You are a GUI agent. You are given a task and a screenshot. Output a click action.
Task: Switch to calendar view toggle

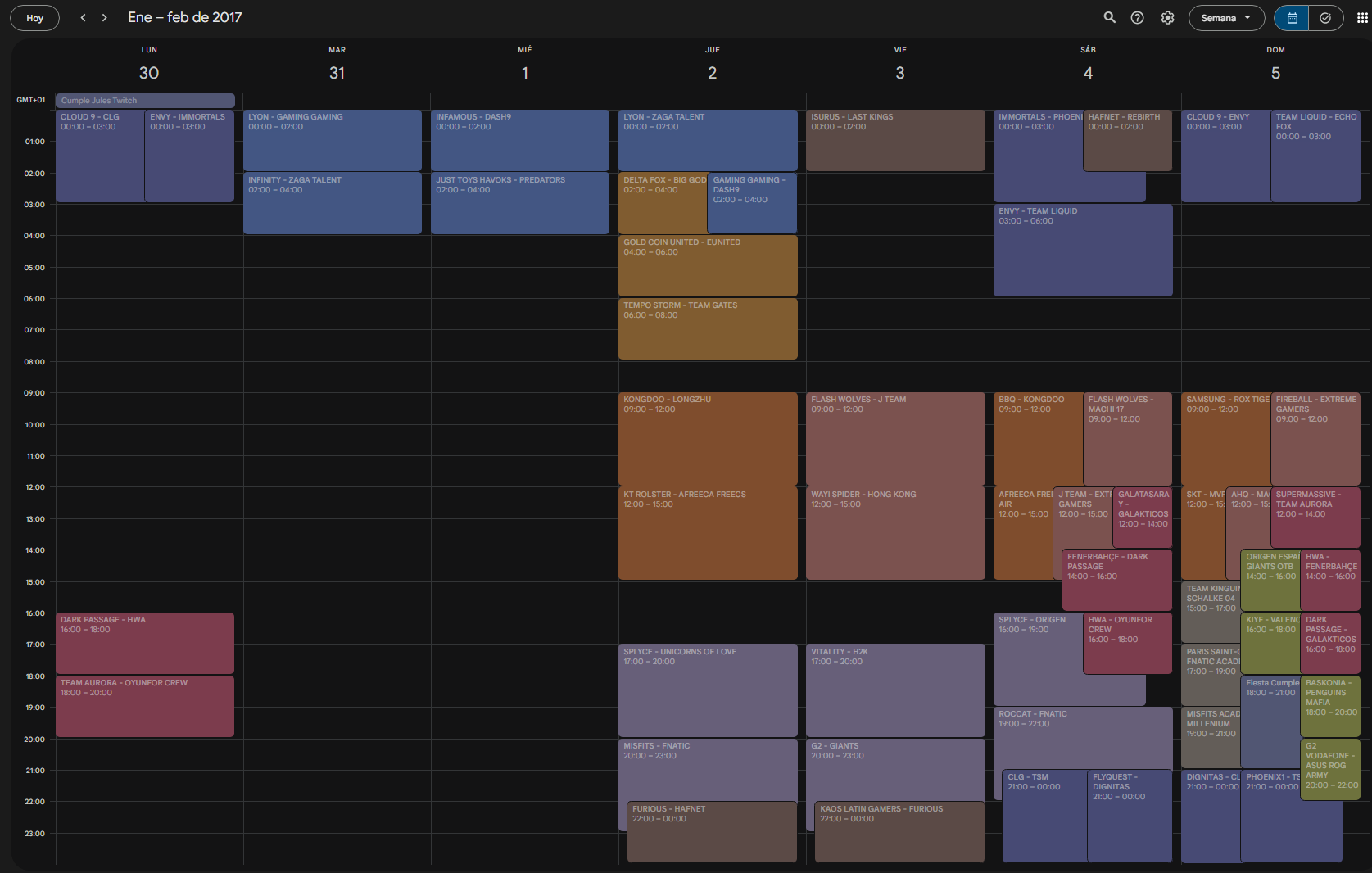pos(1292,18)
